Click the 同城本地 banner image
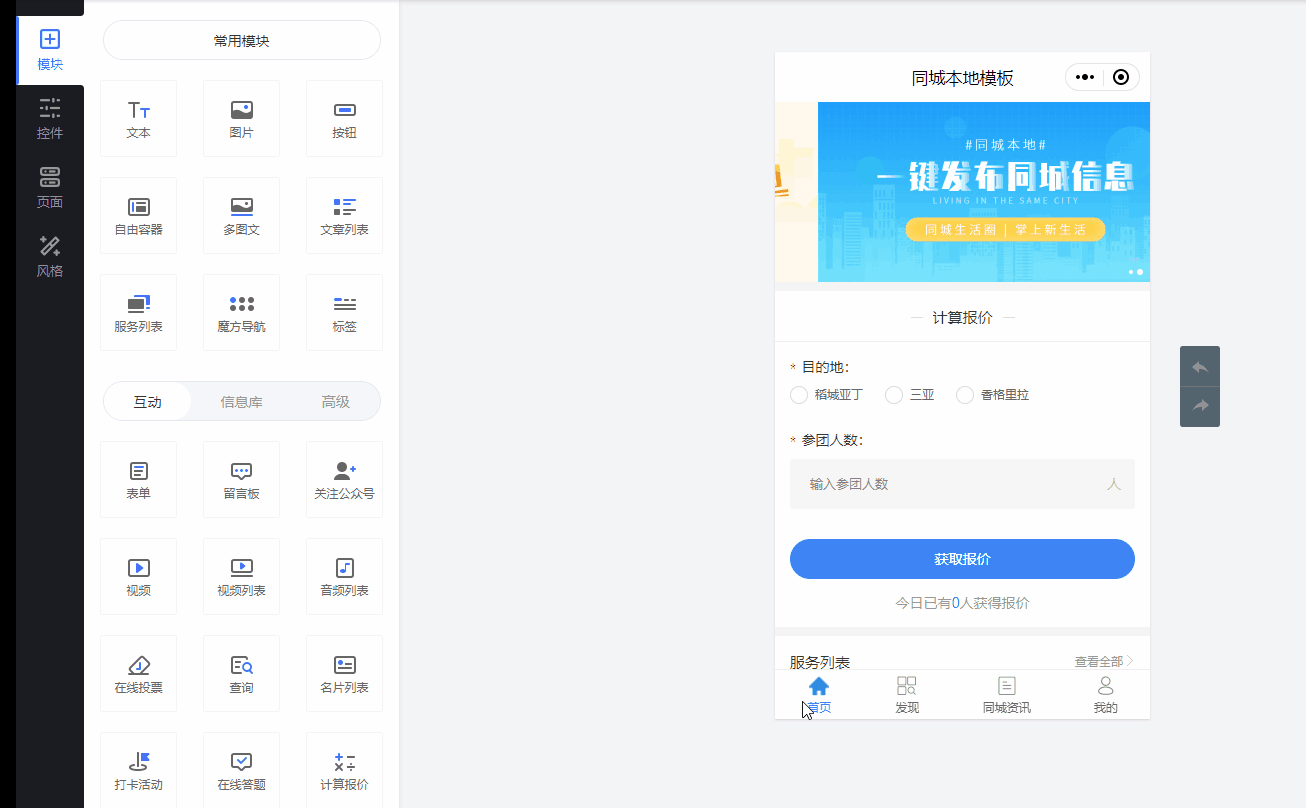This screenshot has width=1306, height=808. click(984, 192)
